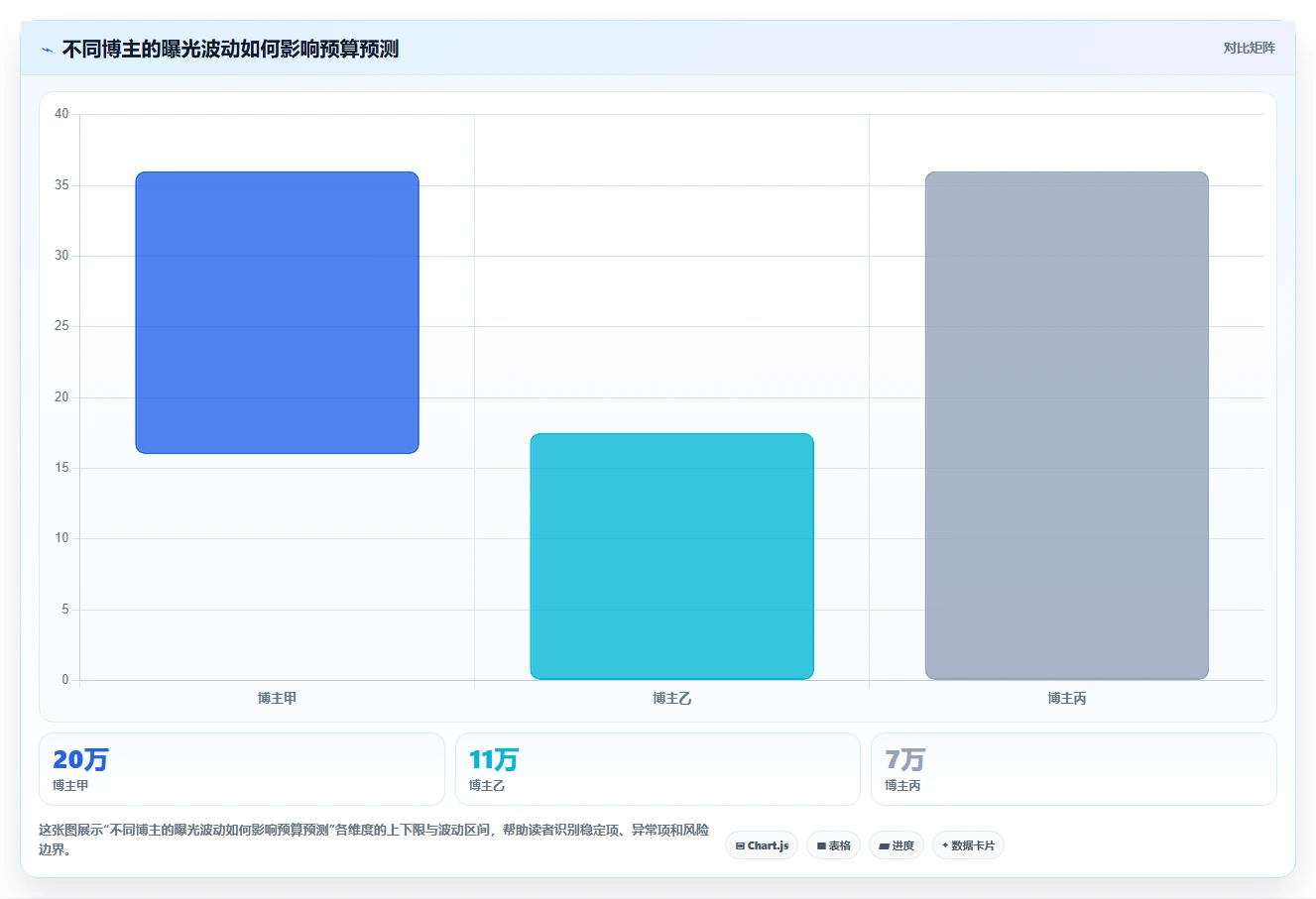
Task: Open the 11万 博主乙 data card
Action: pos(658,769)
